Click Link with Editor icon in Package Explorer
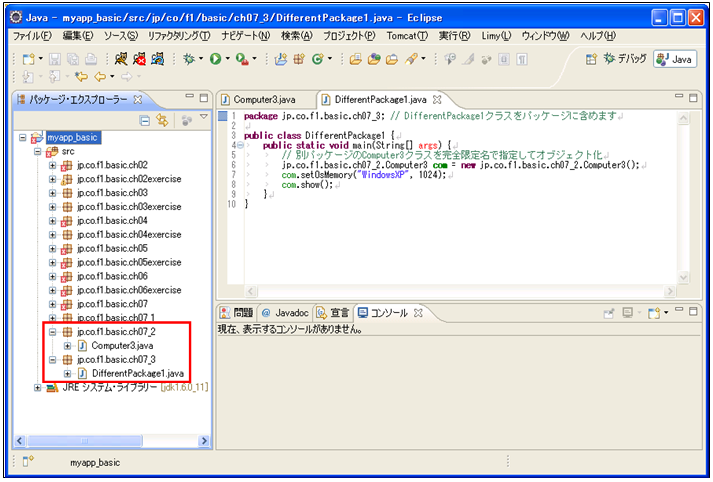Image resolution: width=713 pixels, height=482 pixels. [x=161, y=120]
